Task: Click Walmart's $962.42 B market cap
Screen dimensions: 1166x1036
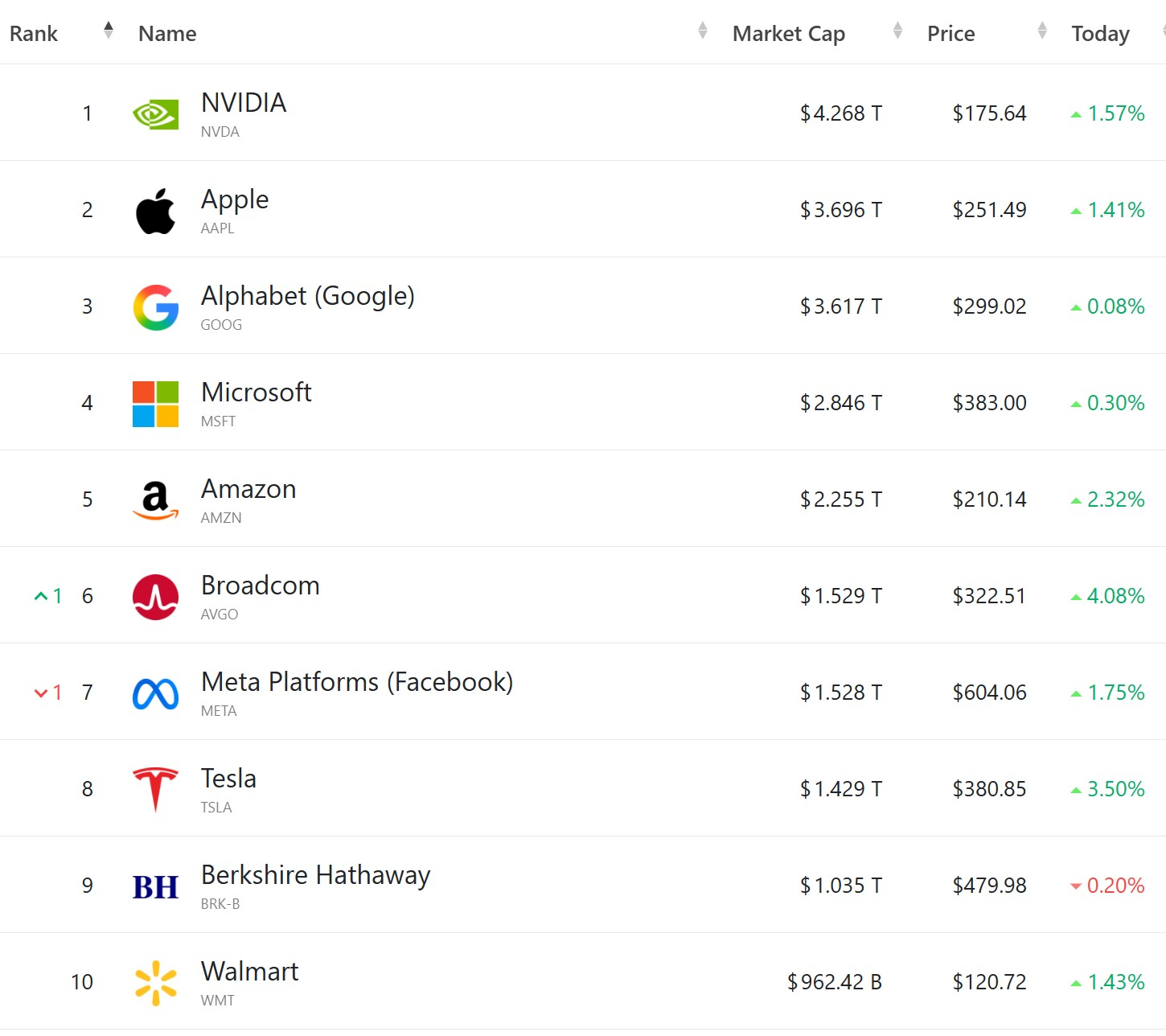Action: click(x=834, y=982)
